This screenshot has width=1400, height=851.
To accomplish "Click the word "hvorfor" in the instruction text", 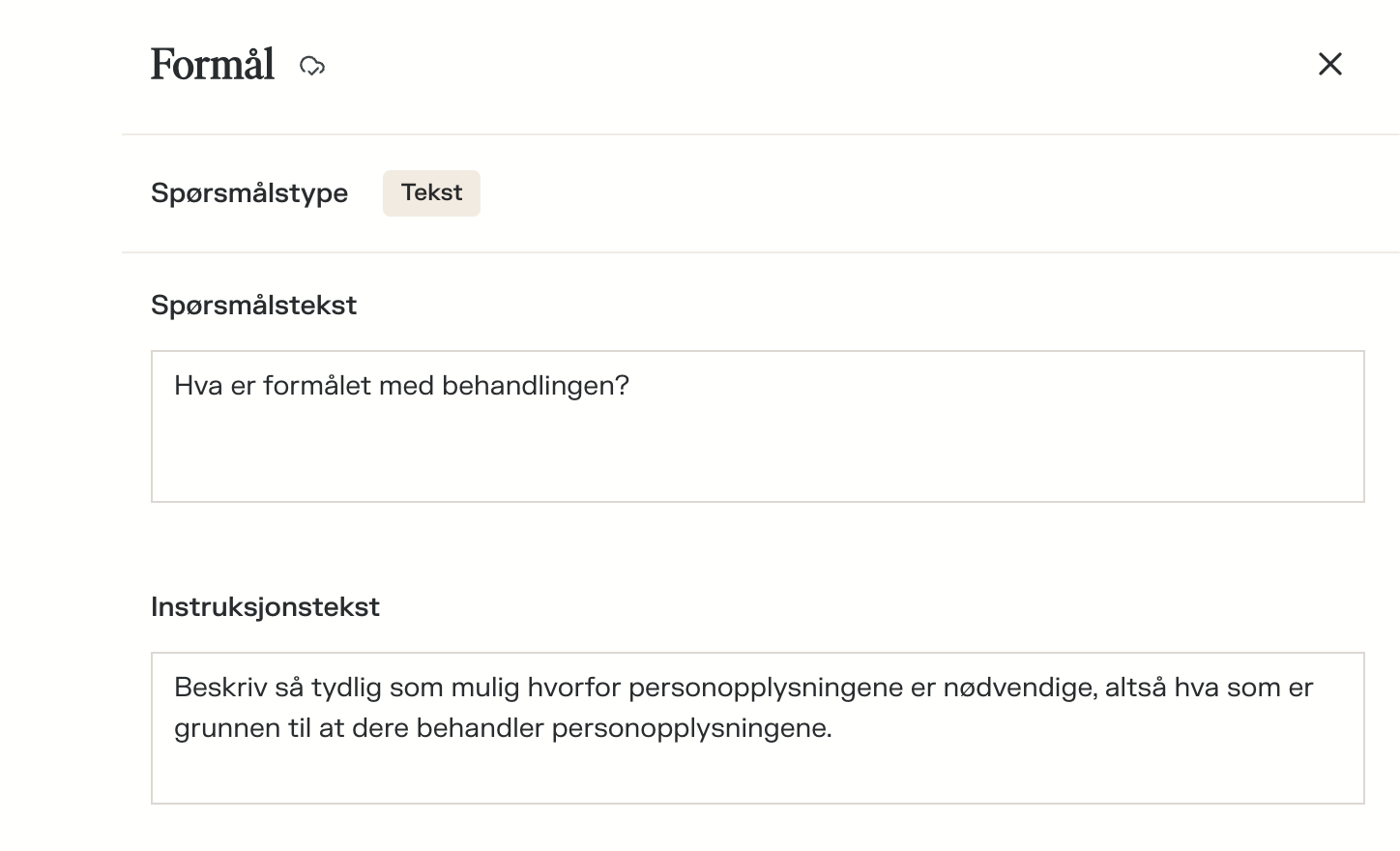I will click(x=573, y=688).
